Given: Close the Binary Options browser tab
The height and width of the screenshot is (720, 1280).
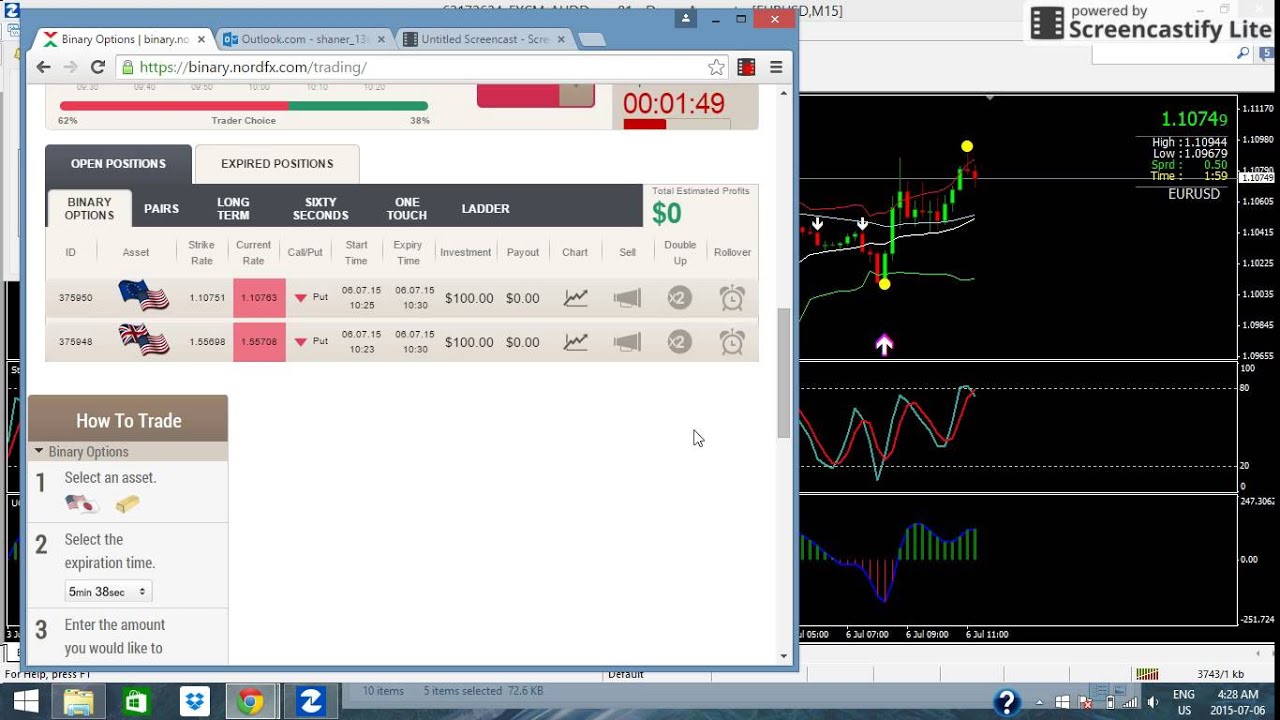Looking at the screenshot, I should tap(202, 39).
